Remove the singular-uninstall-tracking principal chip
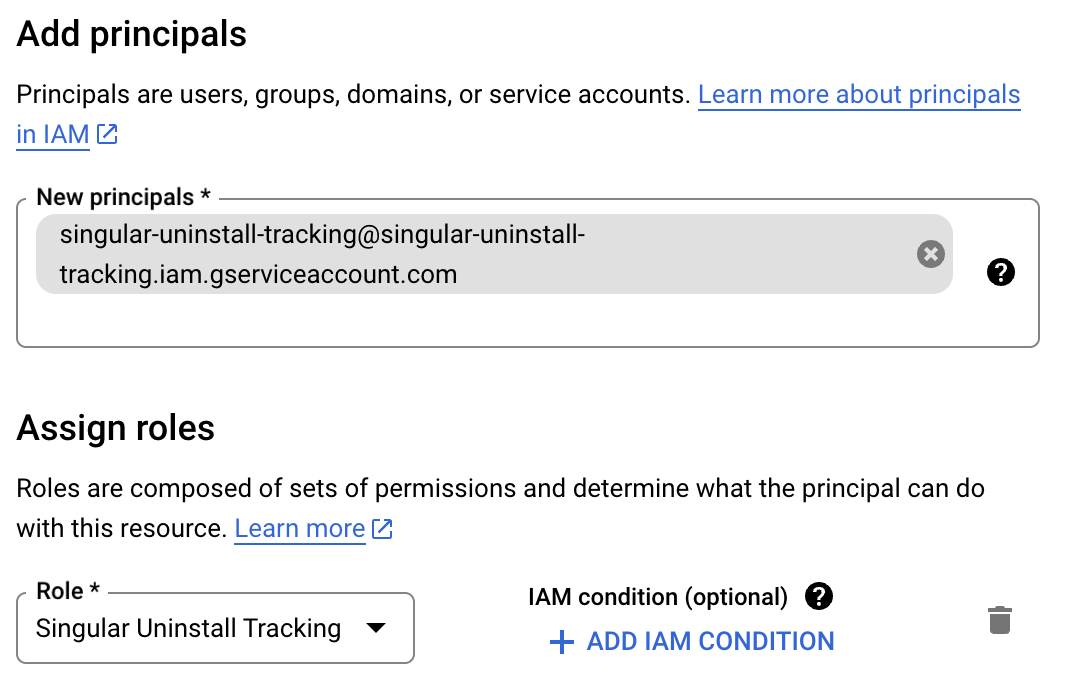The height and width of the screenshot is (684, 1072). tap(930, 254)
